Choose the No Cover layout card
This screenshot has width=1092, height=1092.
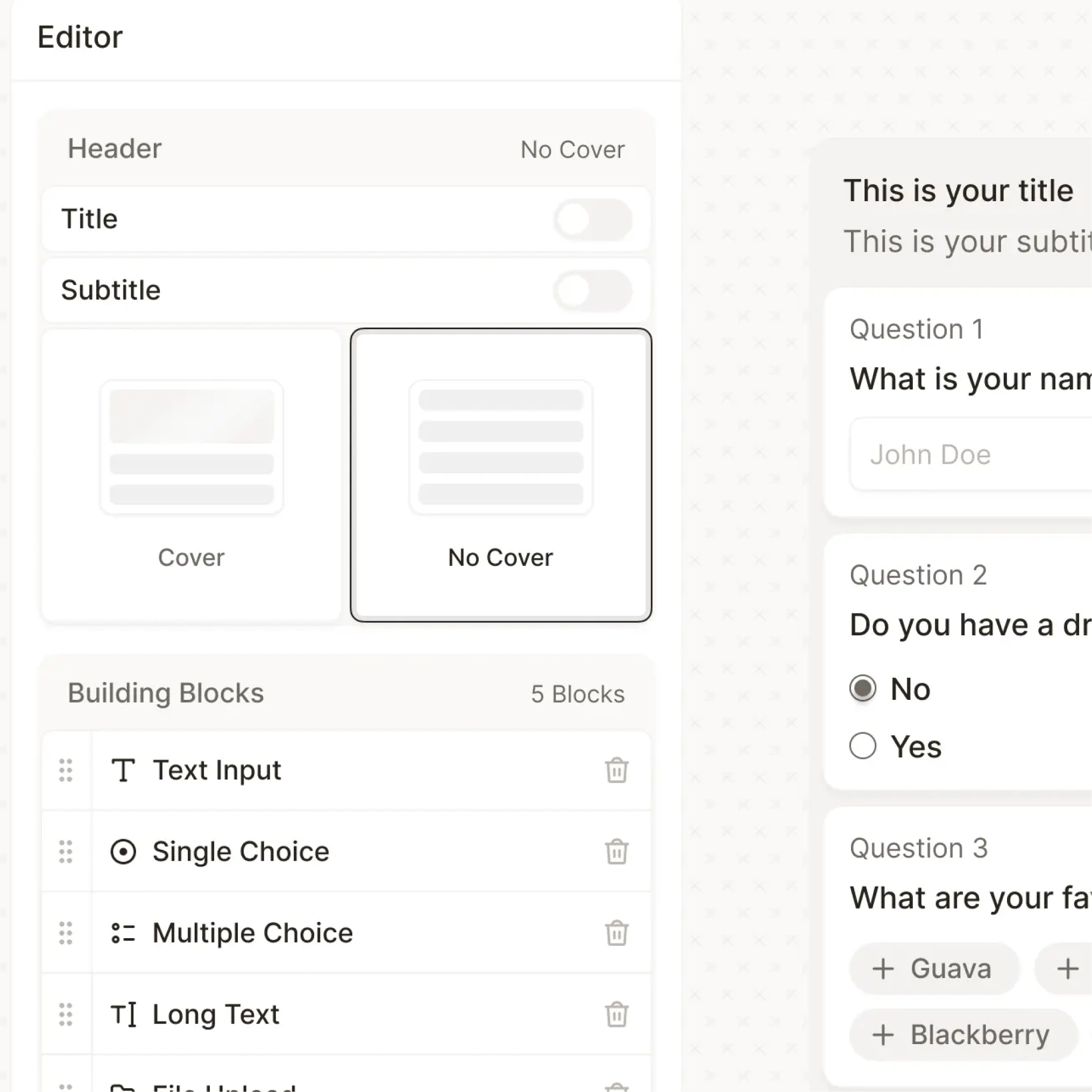coord(500,475)
